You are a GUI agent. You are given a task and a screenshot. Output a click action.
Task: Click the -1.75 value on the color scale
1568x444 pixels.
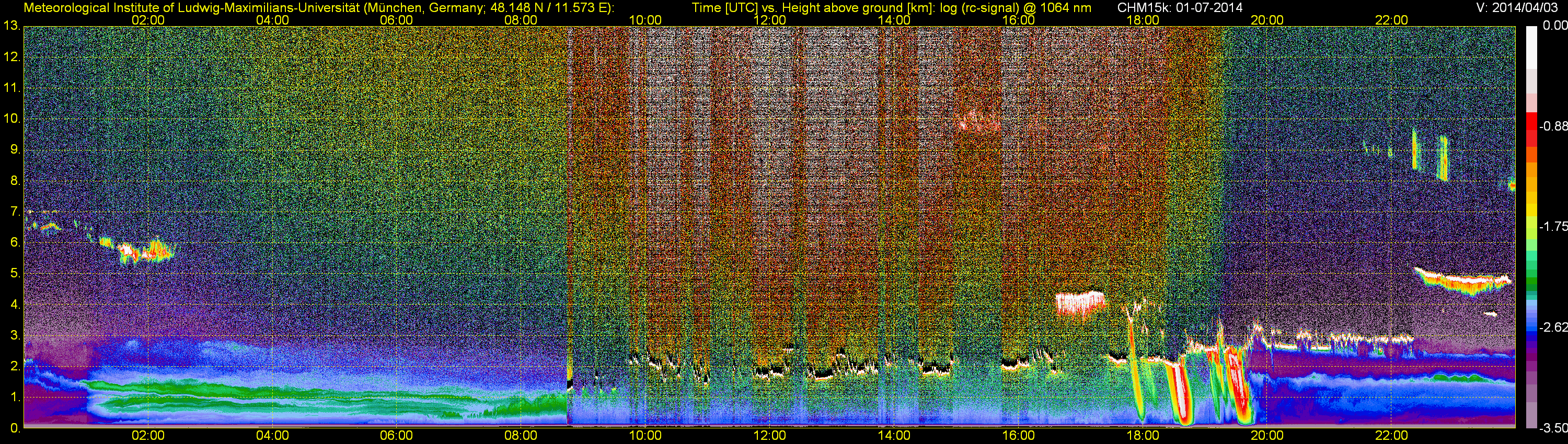tap(1553, 227)
